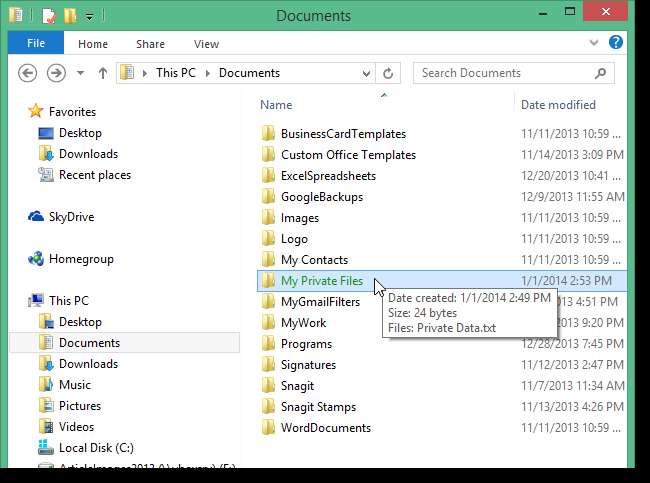The height and width of the screenshot is (483, 650).
Task: Click date 11/13/2013 4:26 PM for Snagit Stamps
Action: (572, 407)
